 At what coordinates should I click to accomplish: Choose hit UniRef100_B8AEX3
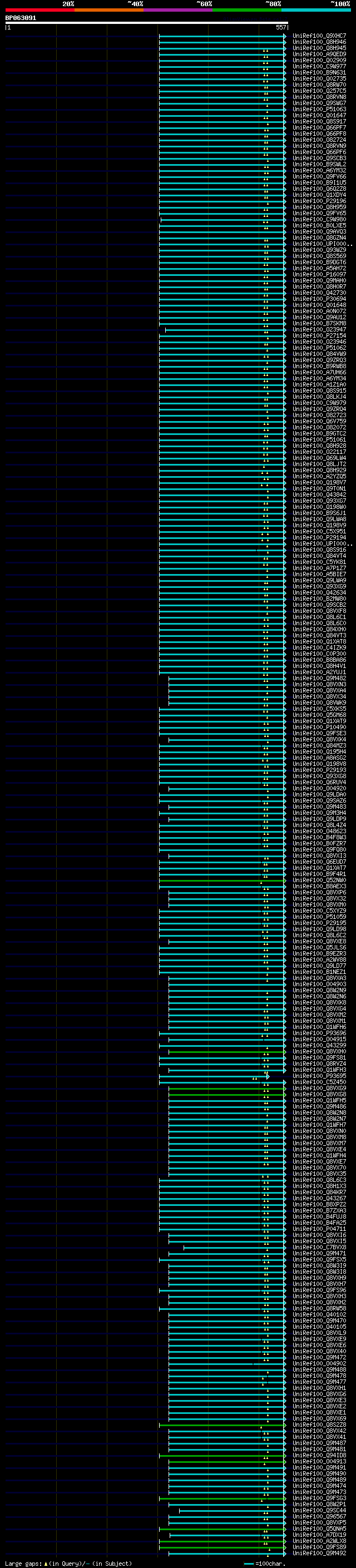click(319, 886)
